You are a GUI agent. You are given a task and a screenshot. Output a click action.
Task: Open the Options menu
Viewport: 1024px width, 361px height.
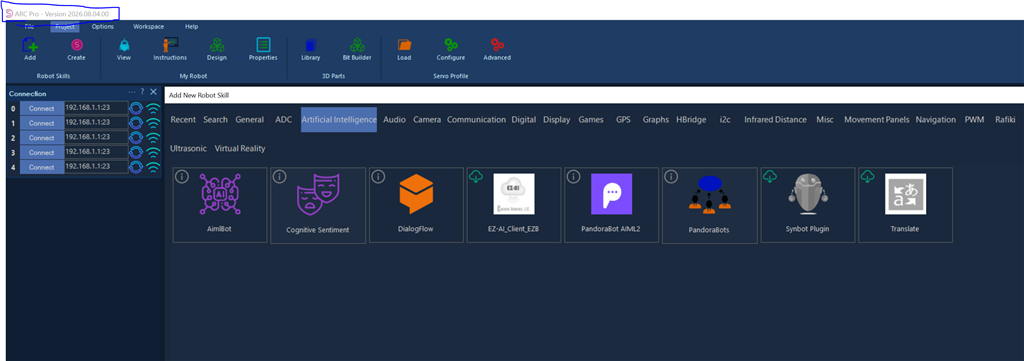coord(103,27)
